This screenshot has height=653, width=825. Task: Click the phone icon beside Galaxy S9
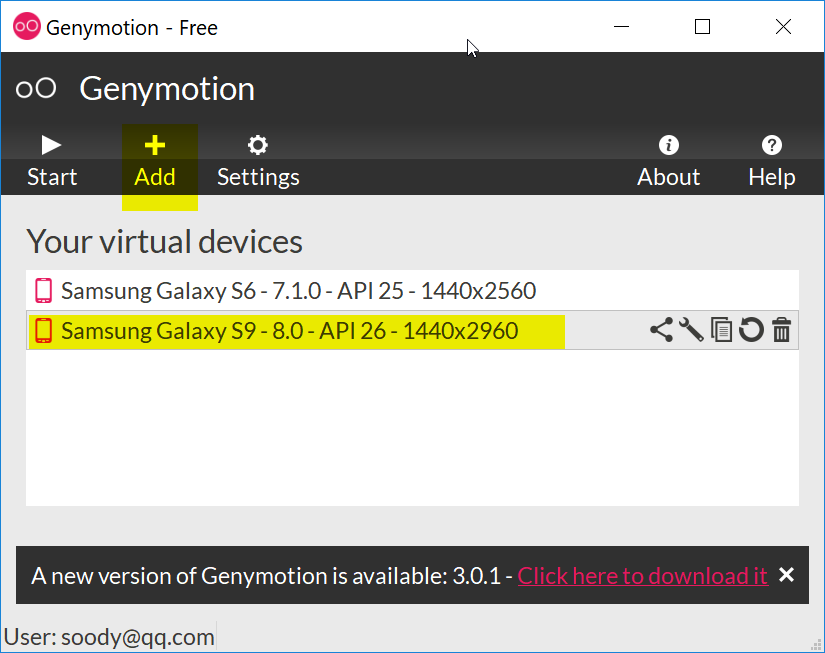(43, 331)
